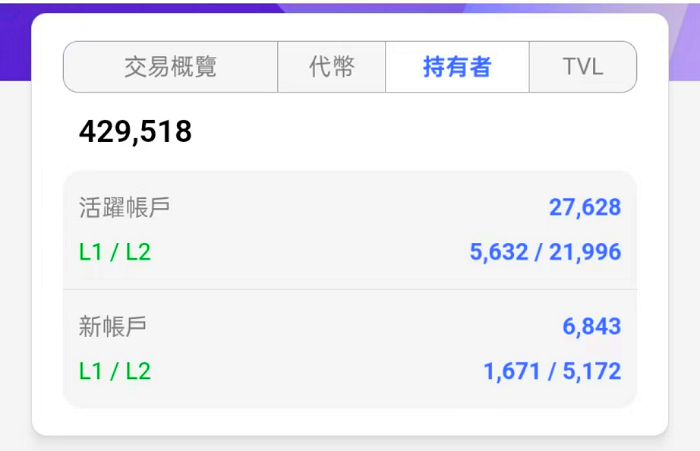Open the 代幣 tab
The height and width of the screenshot is (451, 700).
click(x=331, y=67)
